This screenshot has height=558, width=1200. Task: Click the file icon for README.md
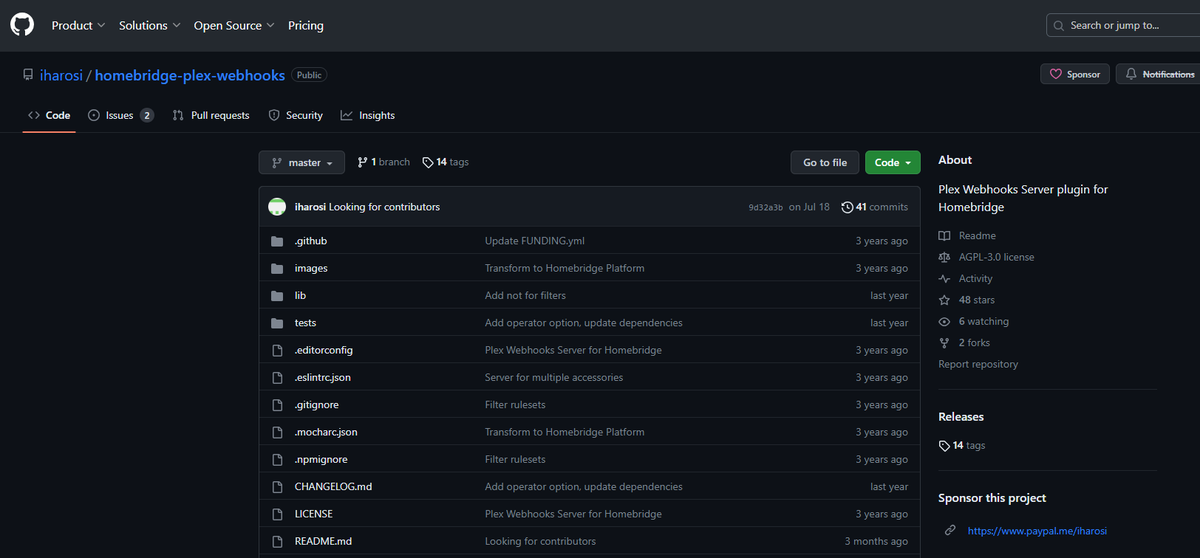[277, 541]
